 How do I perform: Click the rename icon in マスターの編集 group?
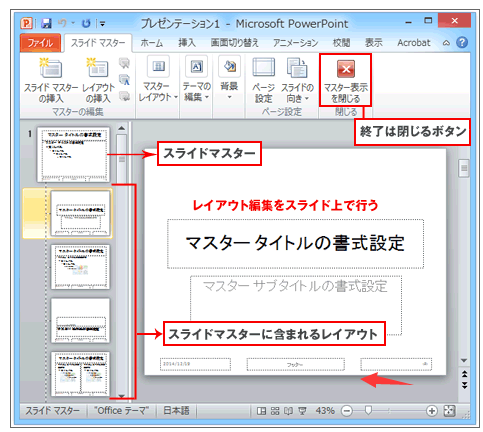(x=124, y=79)
